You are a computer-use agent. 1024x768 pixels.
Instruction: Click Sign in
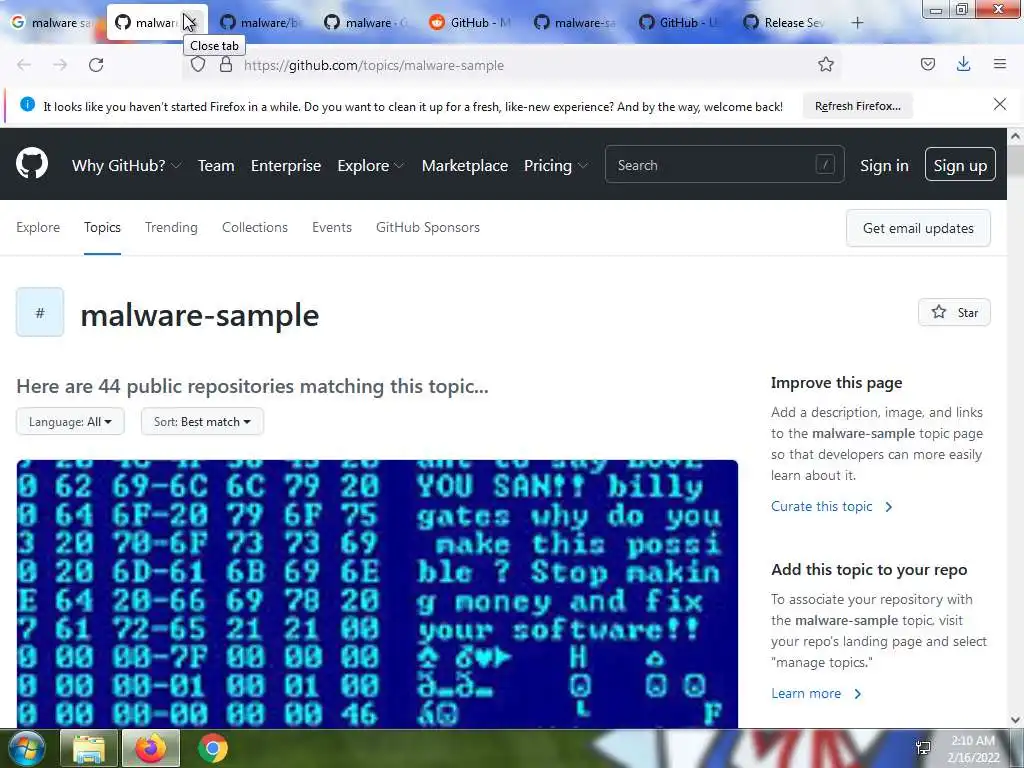click(884, 166)
